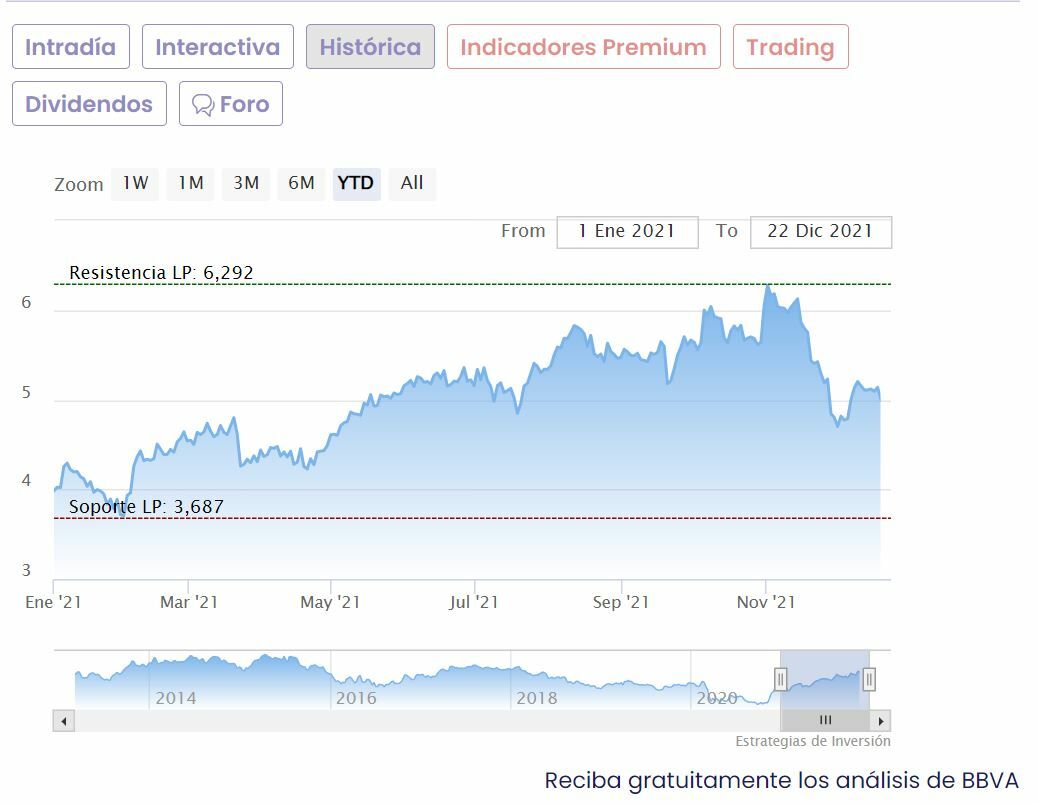Open the Foro speech bubble icon

pos(203,105)
